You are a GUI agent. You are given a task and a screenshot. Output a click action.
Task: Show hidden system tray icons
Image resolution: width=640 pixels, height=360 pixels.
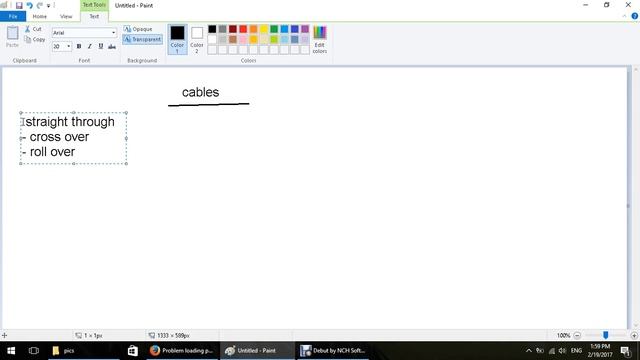(529, 351)
